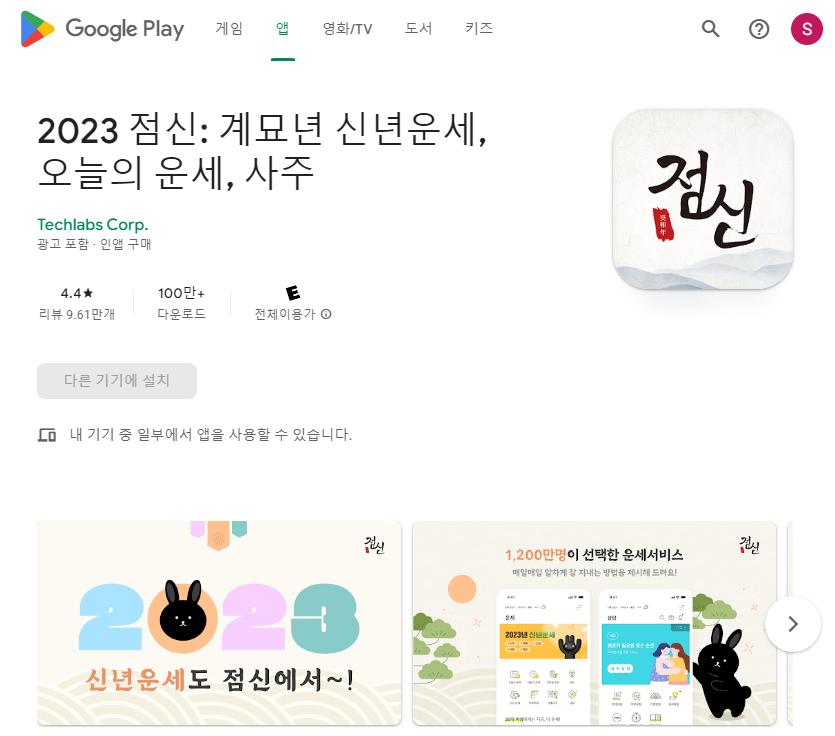The image size is (835, 736).
Task: Click the E content rating icon
Action: click(293, 292)
